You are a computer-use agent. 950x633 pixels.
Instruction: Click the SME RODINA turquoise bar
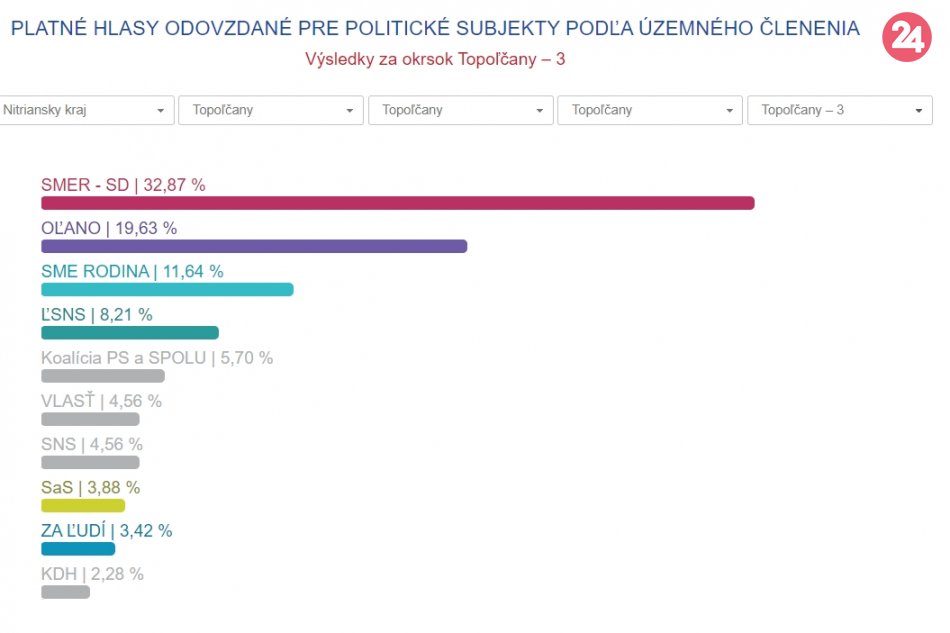(x=167, y=289)
